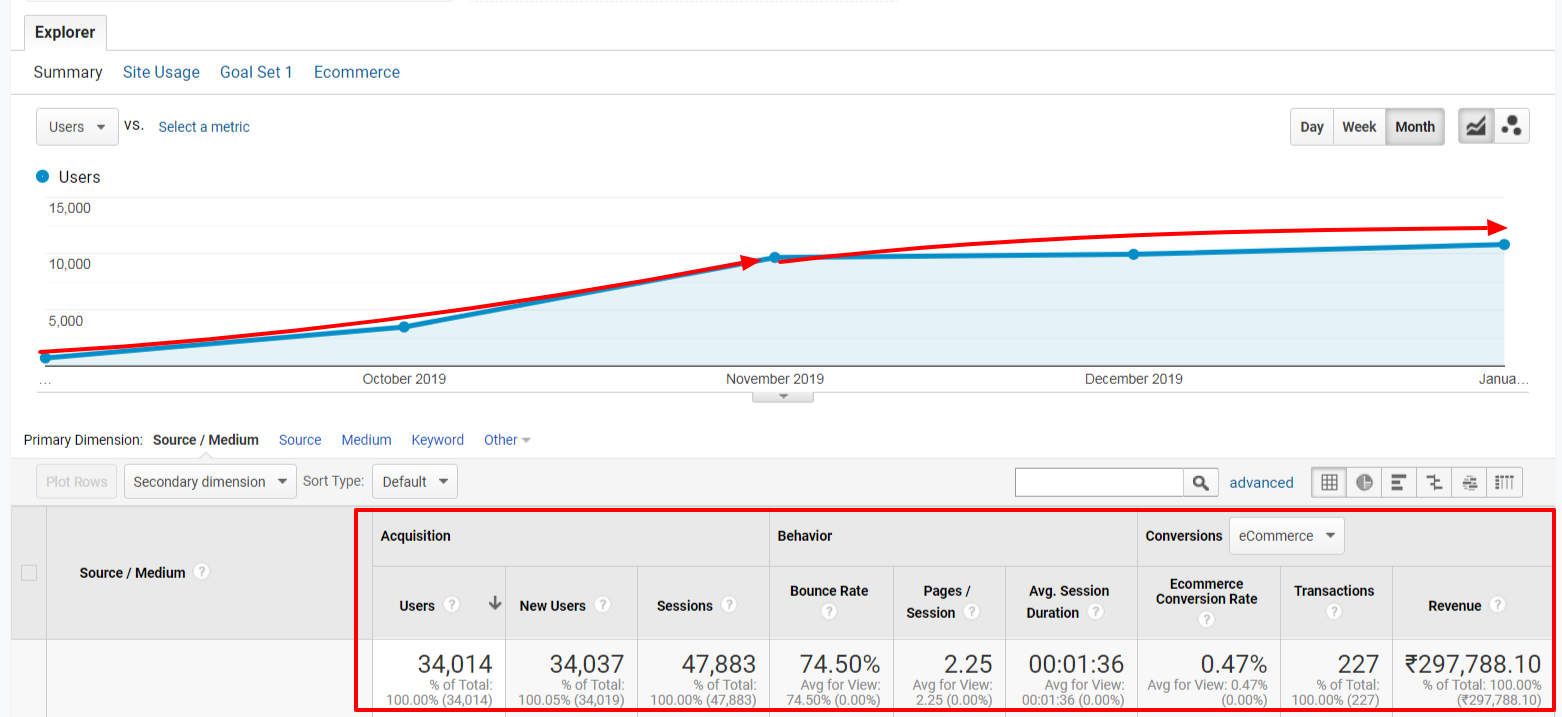The width and height of the screenshot is (1562, 717).
Task: Select Source / Medium primary dimension
Action: click(206, 440)
